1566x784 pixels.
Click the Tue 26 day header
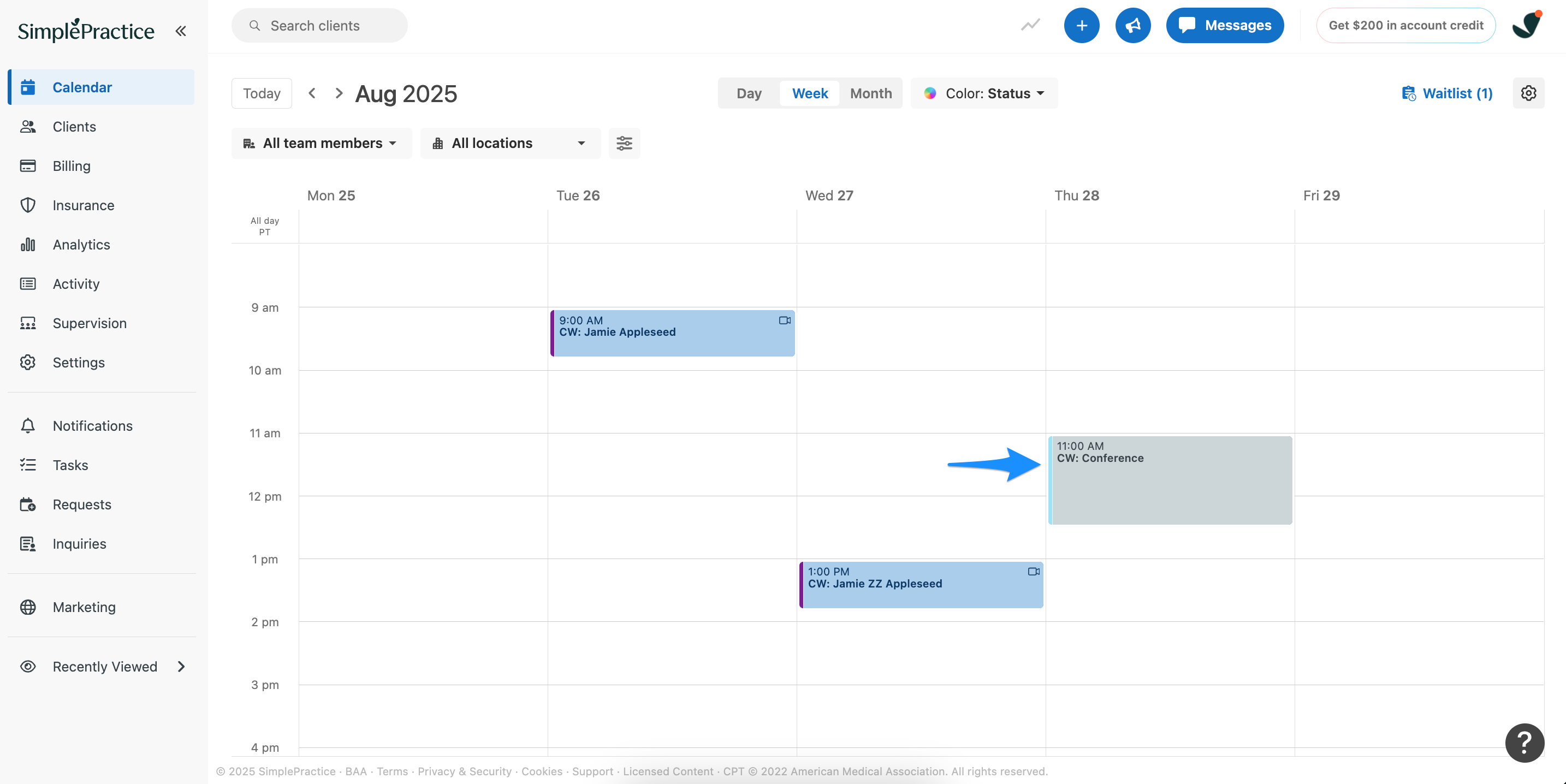[578, 195]
